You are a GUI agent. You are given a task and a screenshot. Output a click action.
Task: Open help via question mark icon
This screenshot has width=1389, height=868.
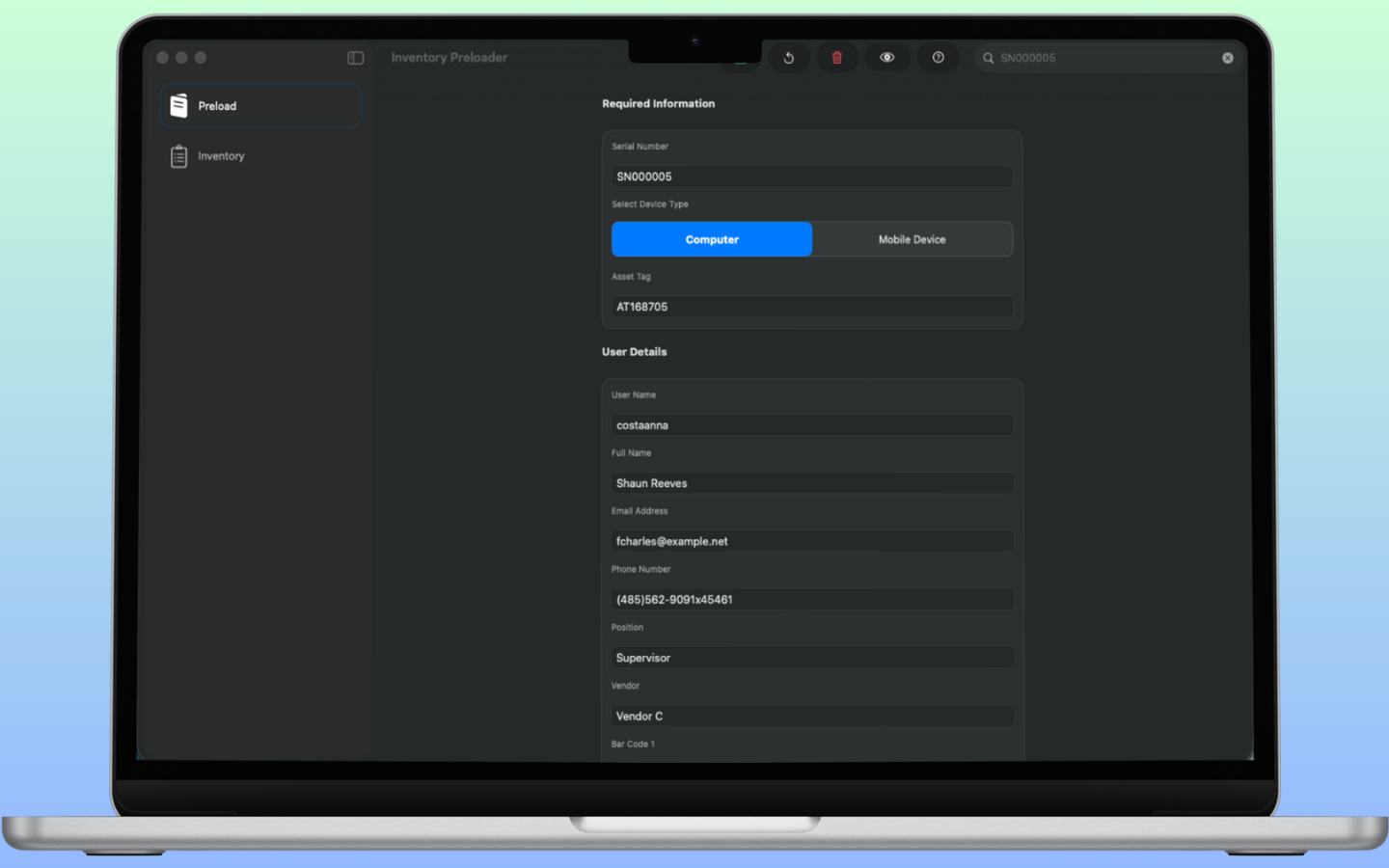938,58
